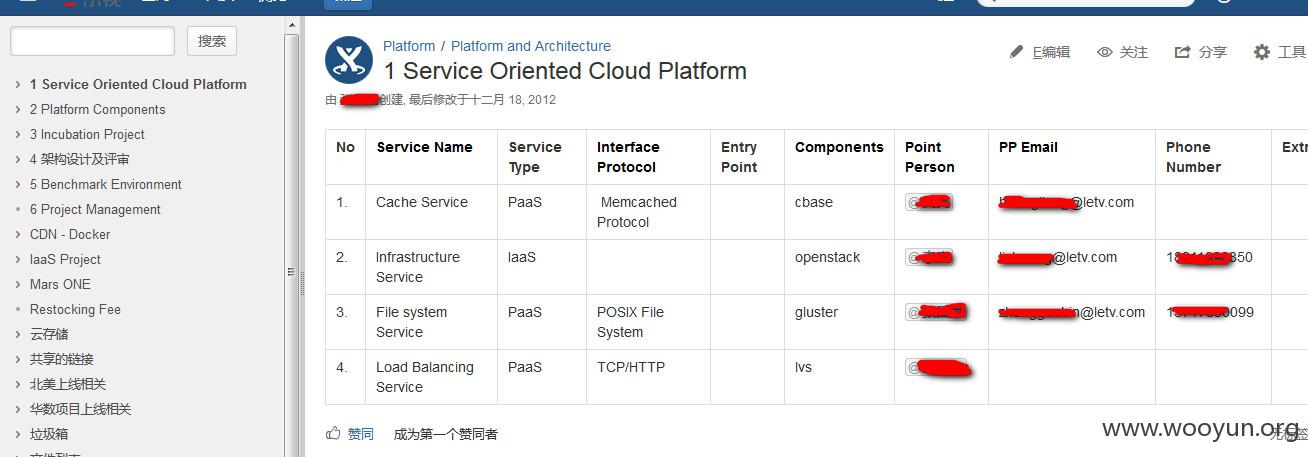
Task: Open 'Restocking Fee' page link
Action: point(75,310)
